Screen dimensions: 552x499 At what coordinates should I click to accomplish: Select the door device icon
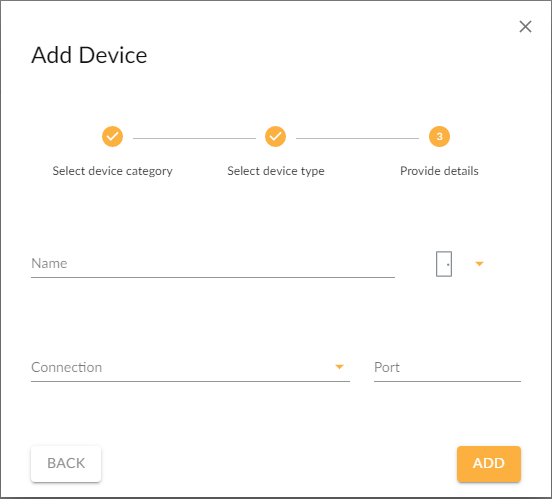pos(444,264)
